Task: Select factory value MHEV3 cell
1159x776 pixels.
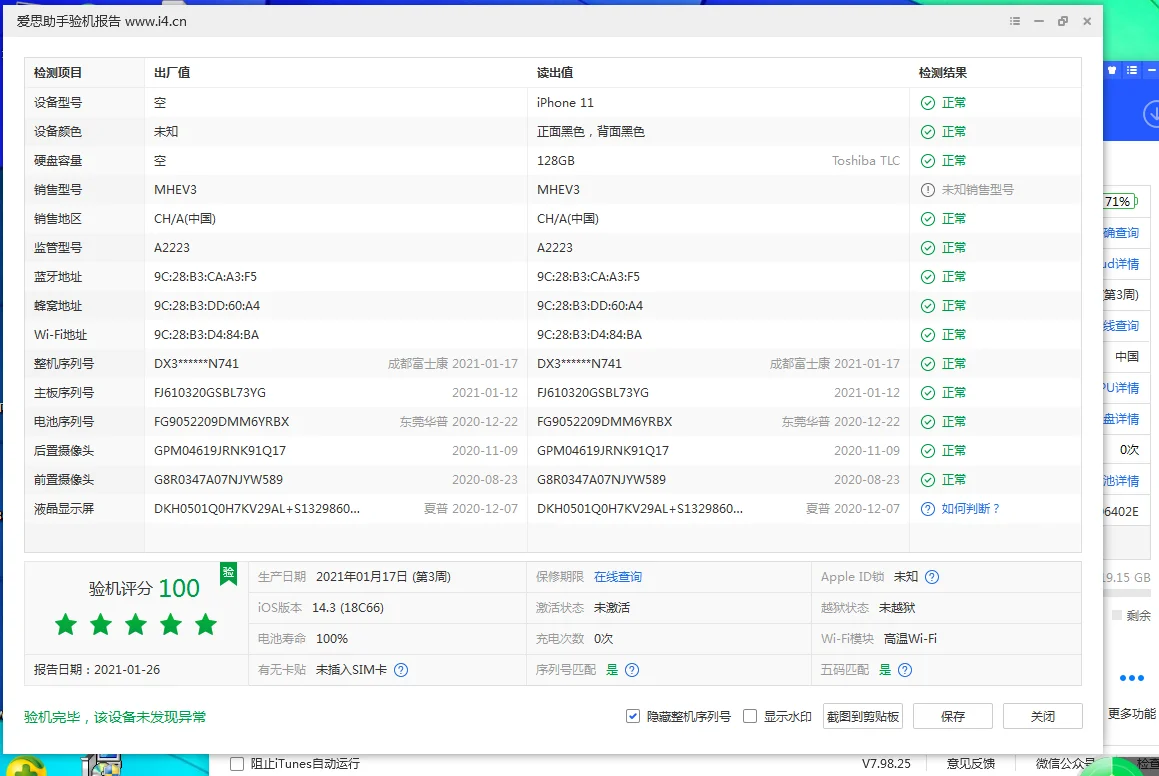Action: click(175, 190)
